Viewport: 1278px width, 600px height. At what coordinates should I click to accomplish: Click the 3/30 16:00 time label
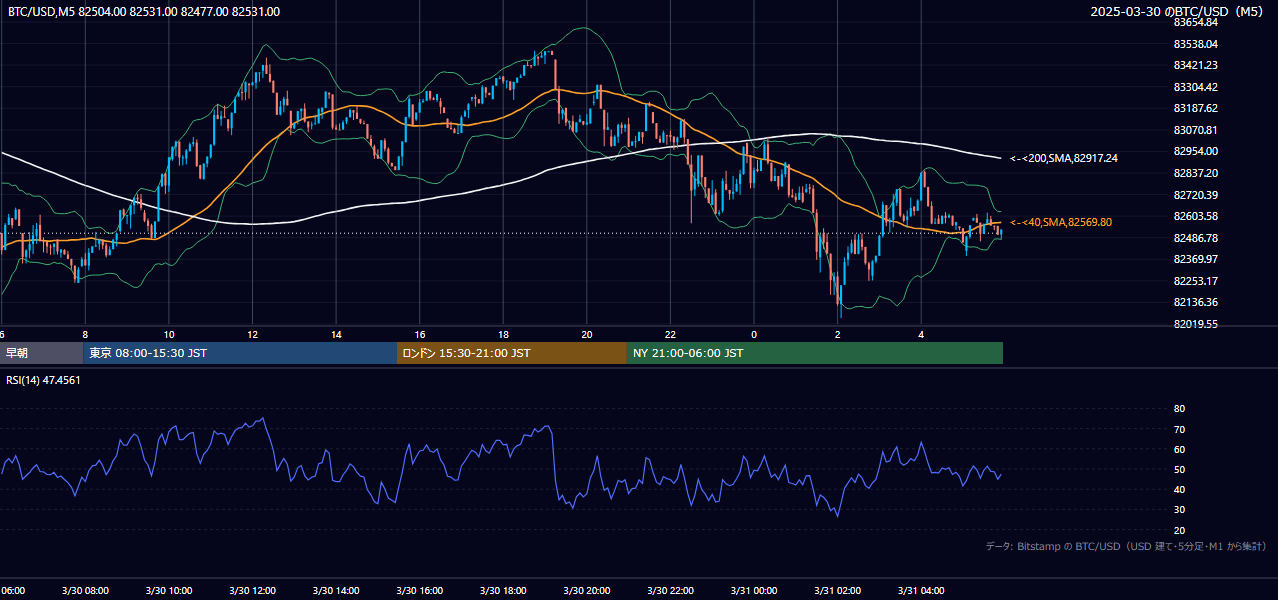(x=420, y=590)
